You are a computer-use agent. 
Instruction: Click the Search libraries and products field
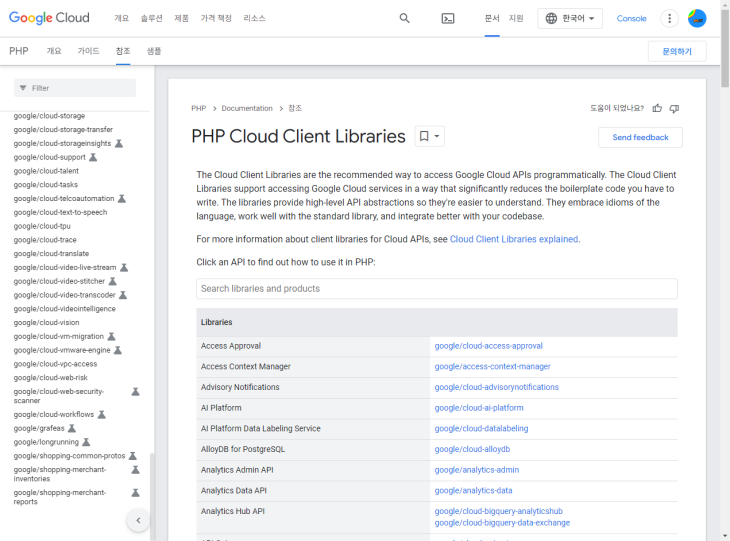436,288
